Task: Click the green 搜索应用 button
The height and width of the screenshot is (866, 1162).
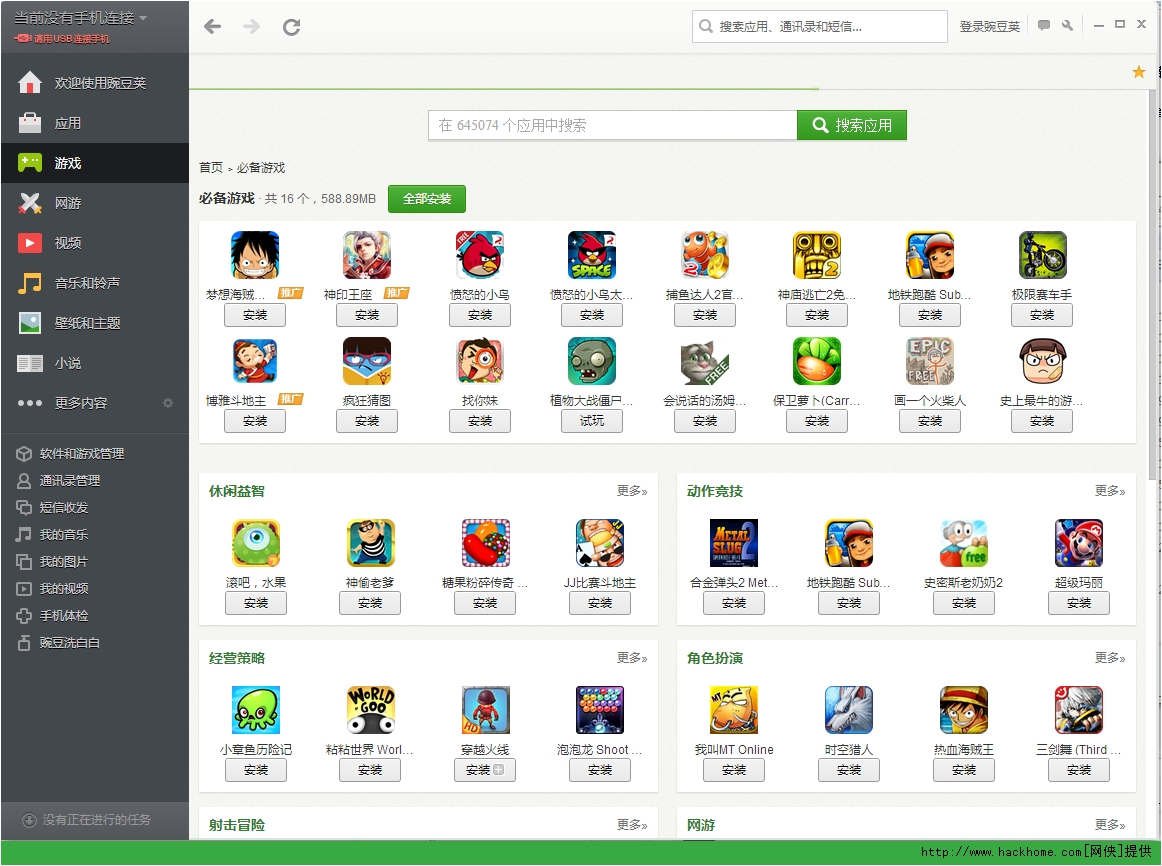Action: point(851,125)
